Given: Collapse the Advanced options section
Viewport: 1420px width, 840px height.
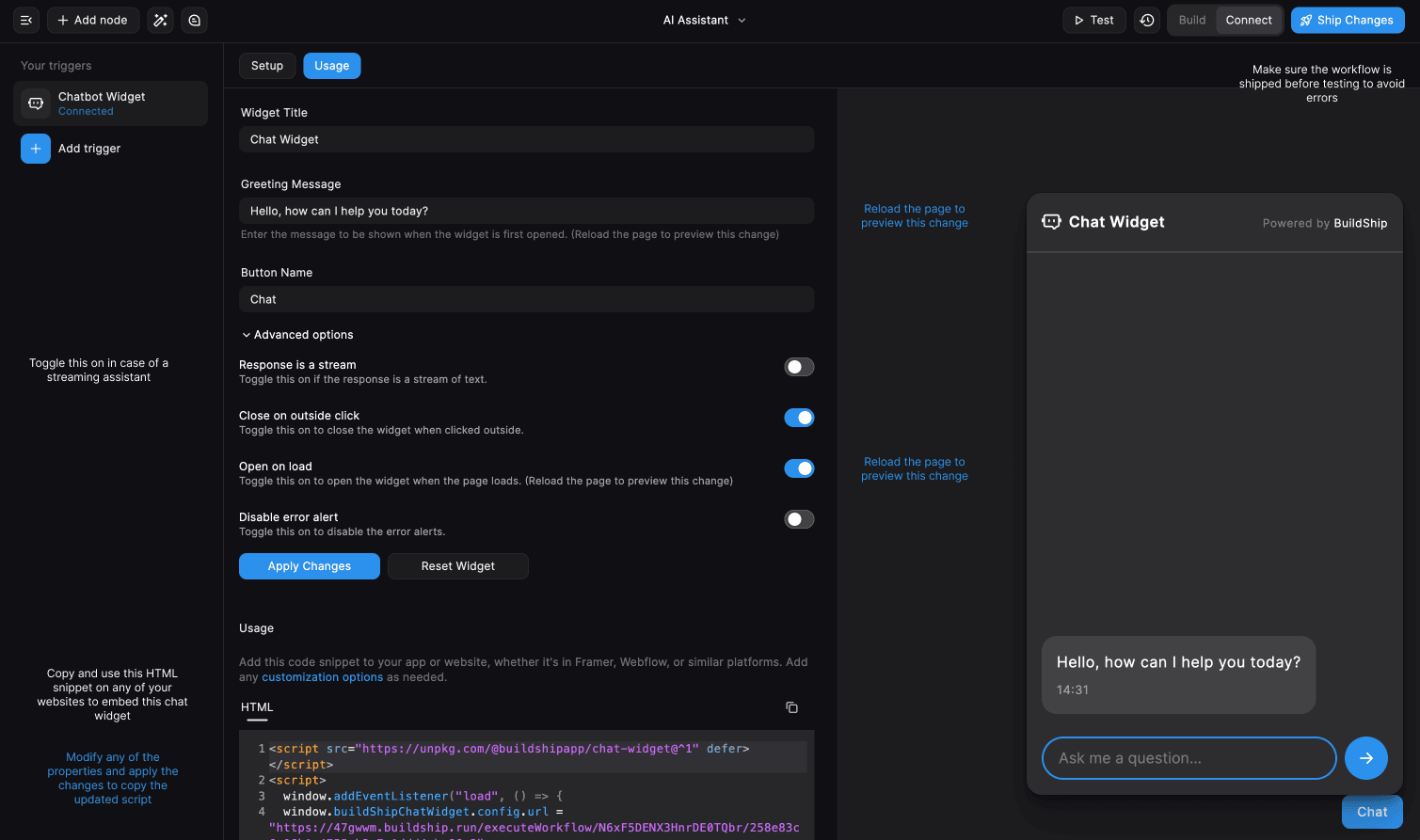Looking at the screenshot, I should 297,335.
